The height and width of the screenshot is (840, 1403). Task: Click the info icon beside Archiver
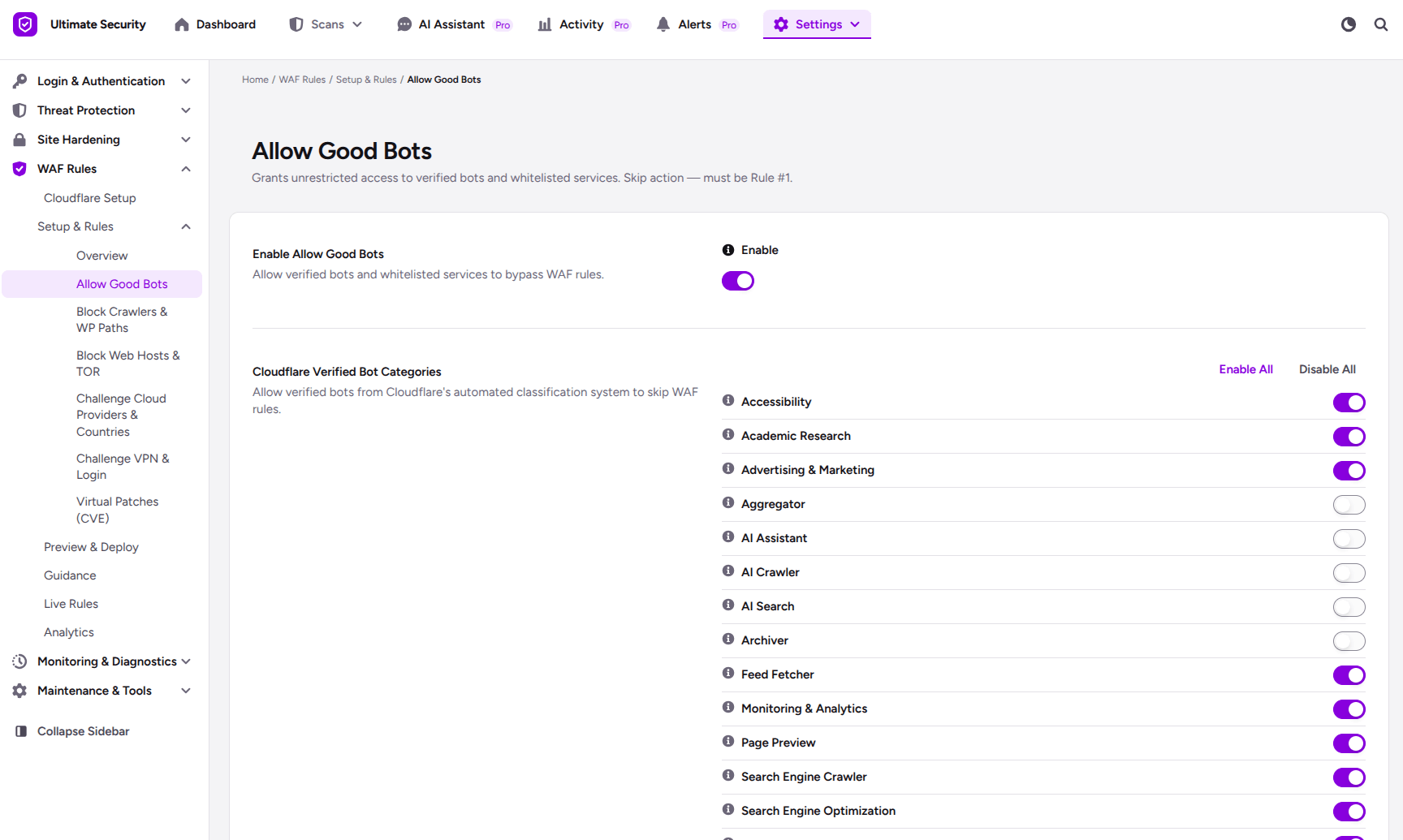(x=728, y=639)
